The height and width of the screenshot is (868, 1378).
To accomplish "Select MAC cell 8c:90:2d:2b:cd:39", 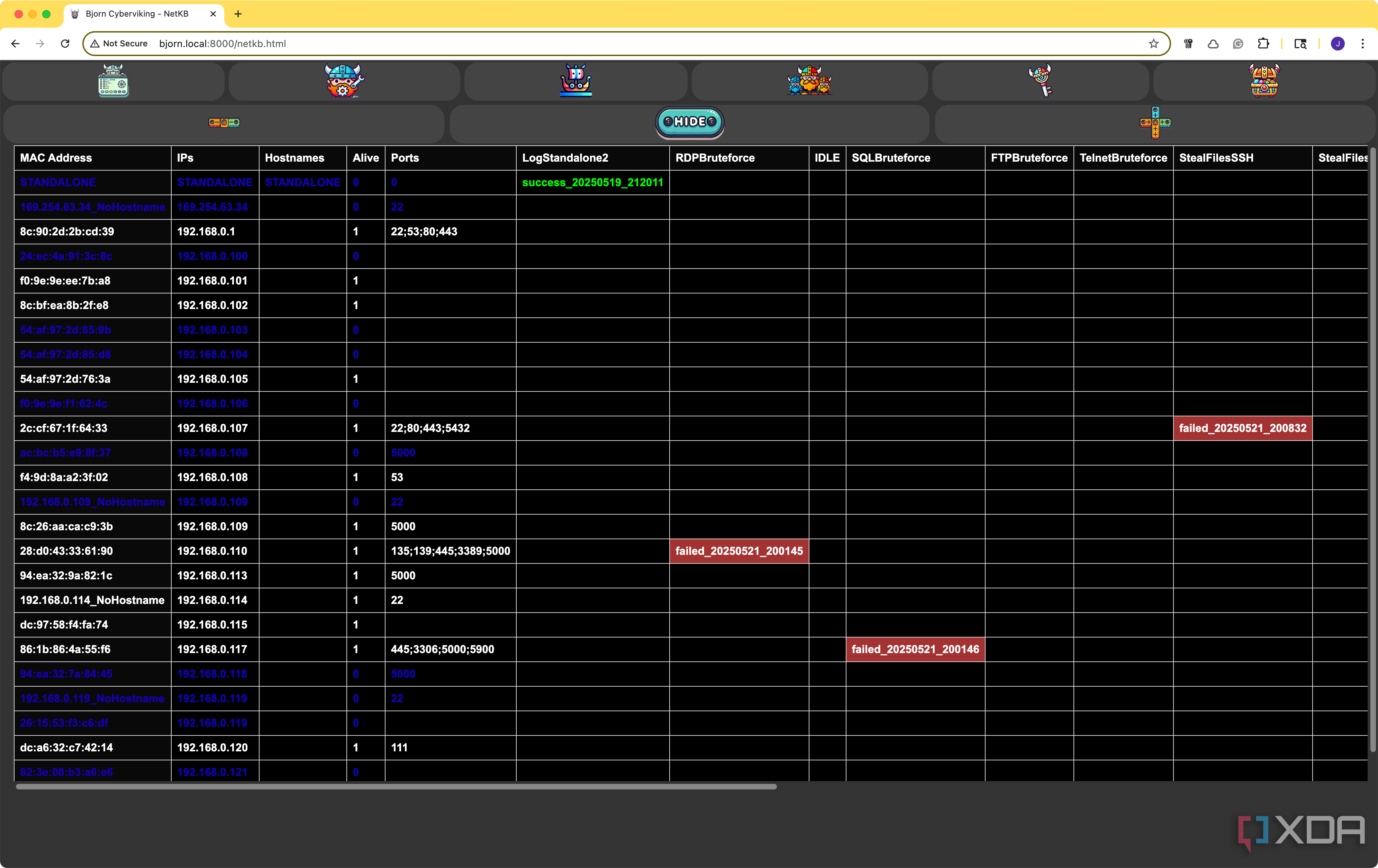I will (x=93, y=232).
